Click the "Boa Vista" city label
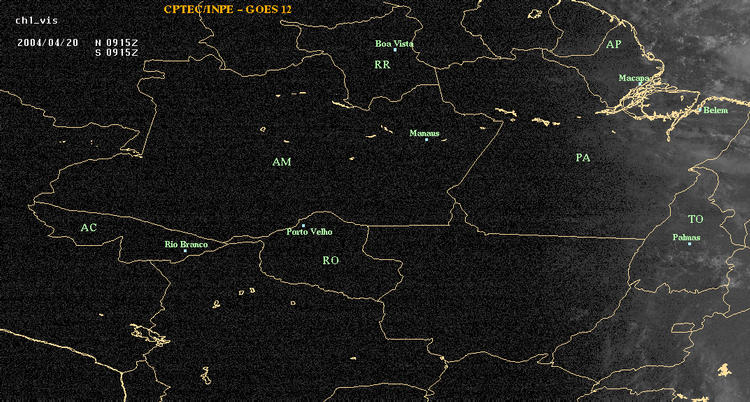This screenshot has height=402, width=750. point(394,44)
